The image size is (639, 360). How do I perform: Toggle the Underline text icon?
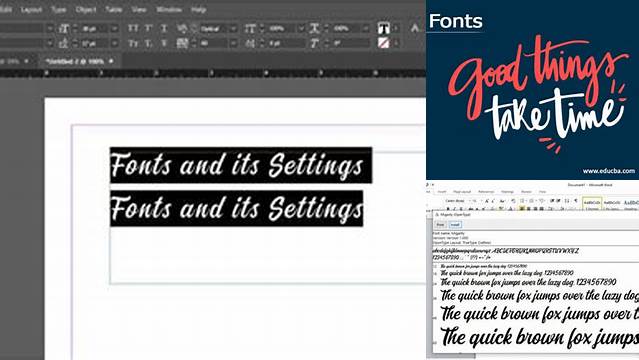pyautogui.click(x=164, y=28)
